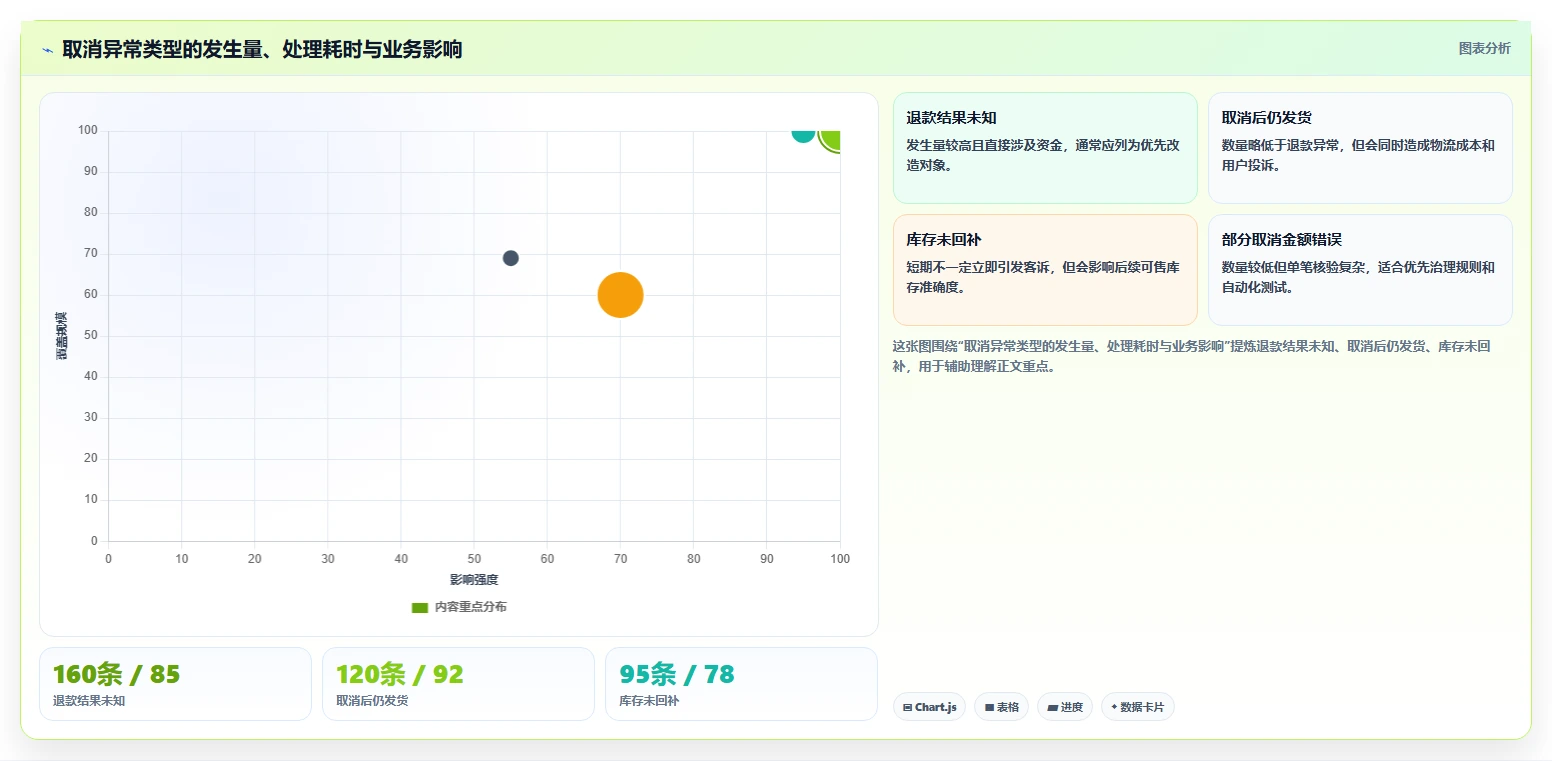Click the Chart.js tag chip

929,707
